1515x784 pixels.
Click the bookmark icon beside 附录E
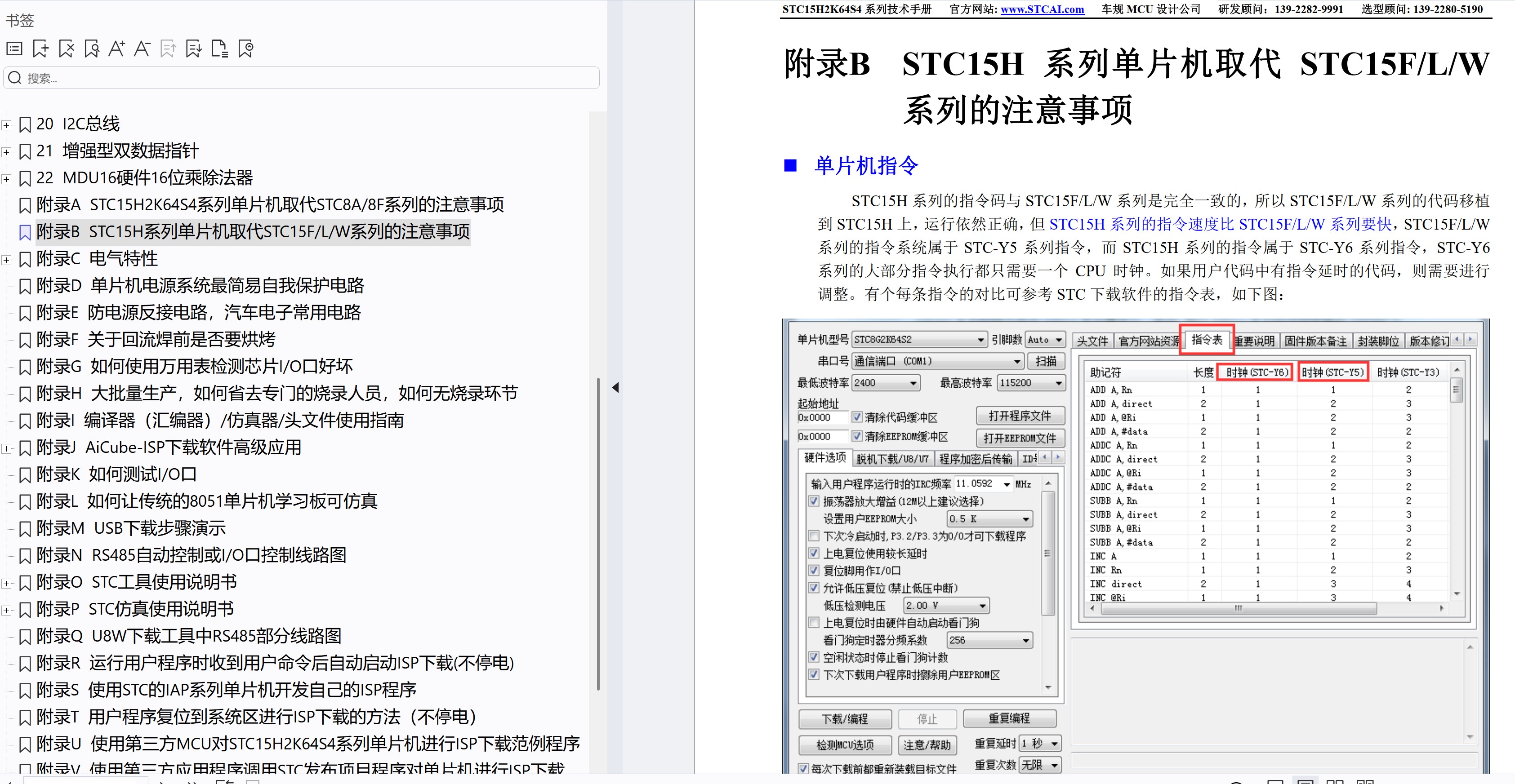coord(25,313)
